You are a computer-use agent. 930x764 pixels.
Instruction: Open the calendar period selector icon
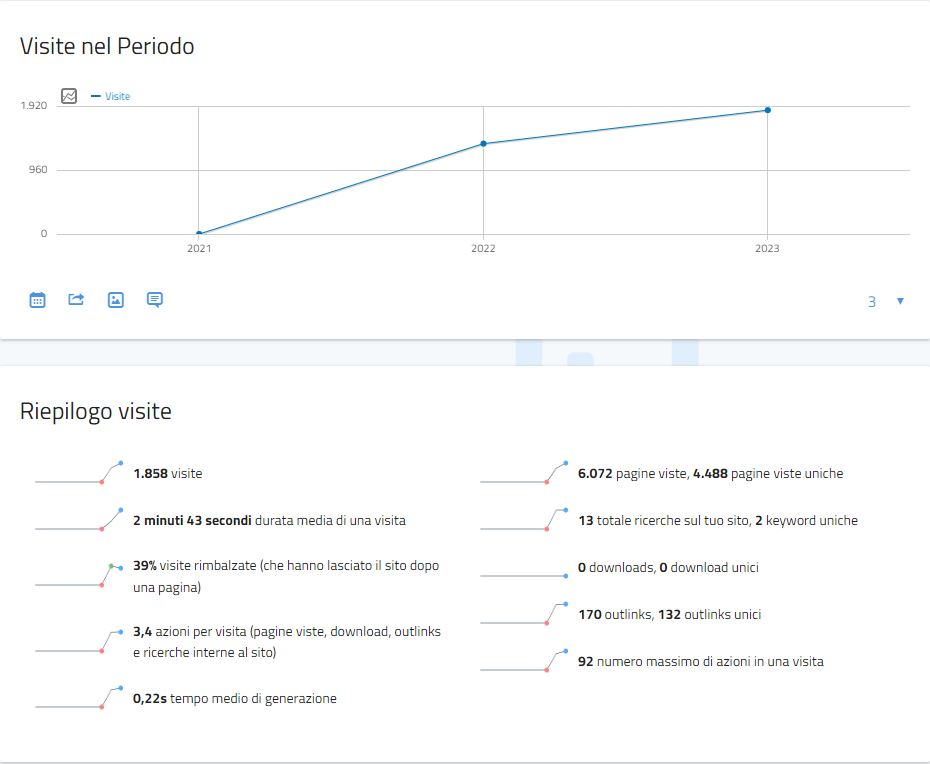38,299
